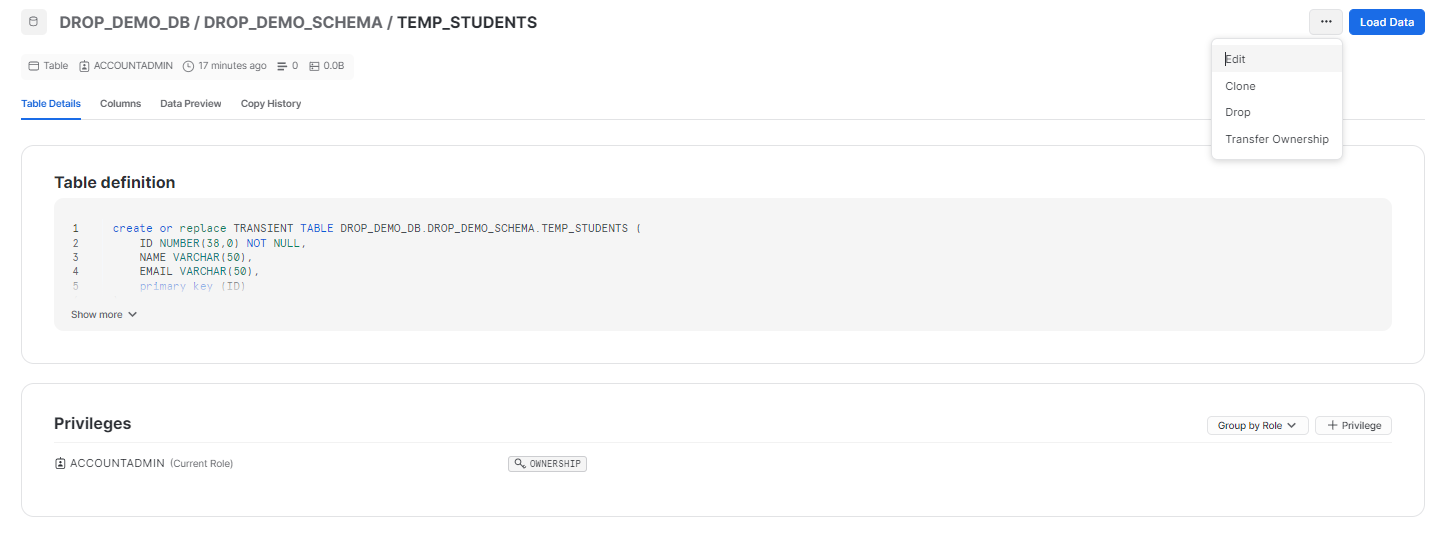Click the Table type icon
The height and width of the screenshot is (543, 1440).
pos(34,66)
